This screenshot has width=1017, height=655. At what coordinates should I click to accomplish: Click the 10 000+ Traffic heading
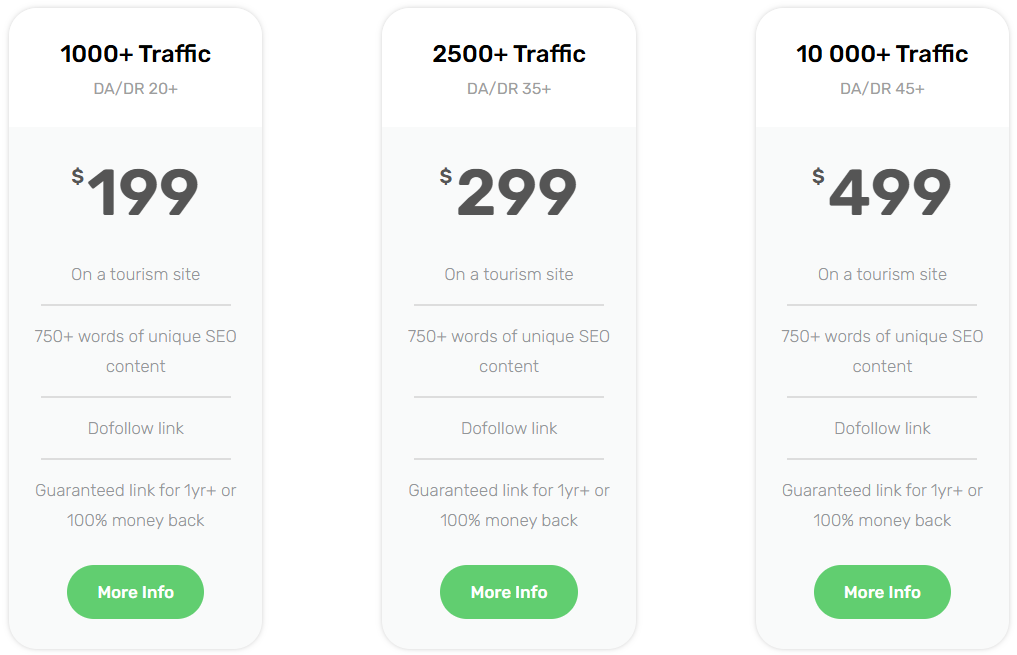point(882,54)
